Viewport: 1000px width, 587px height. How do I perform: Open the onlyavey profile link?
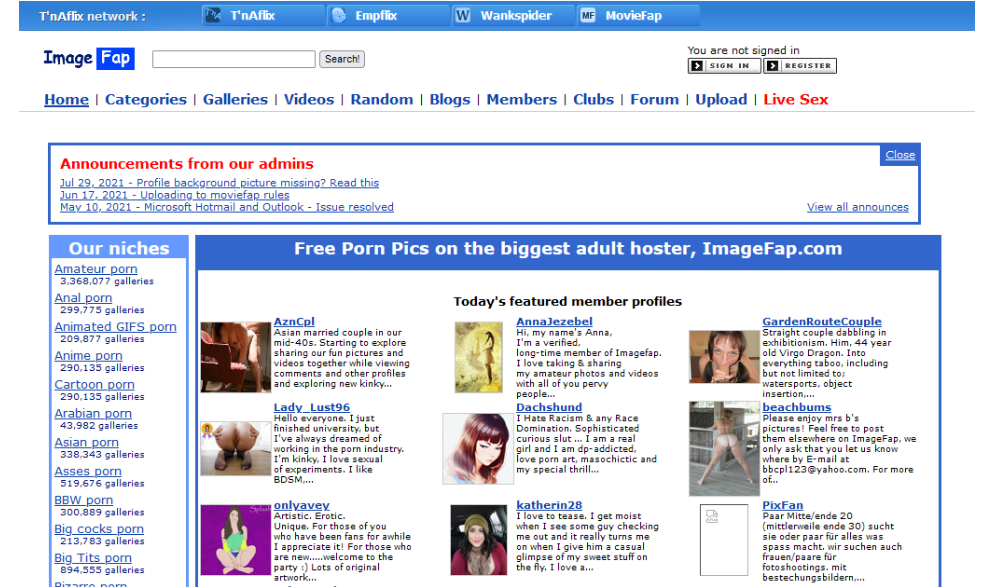click(302, 505)
